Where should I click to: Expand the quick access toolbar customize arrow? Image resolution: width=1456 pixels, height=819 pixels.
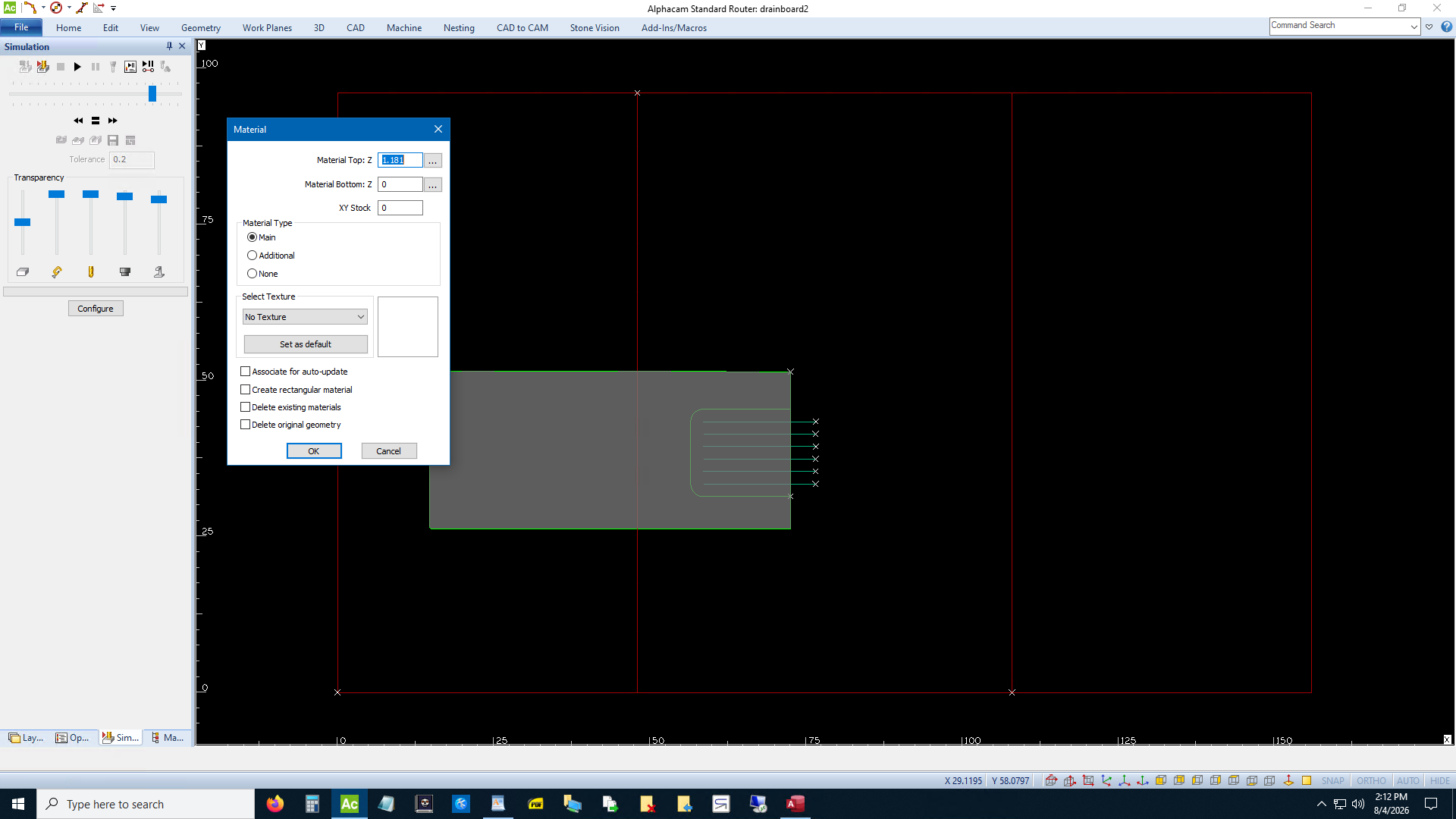click(114, 8)
